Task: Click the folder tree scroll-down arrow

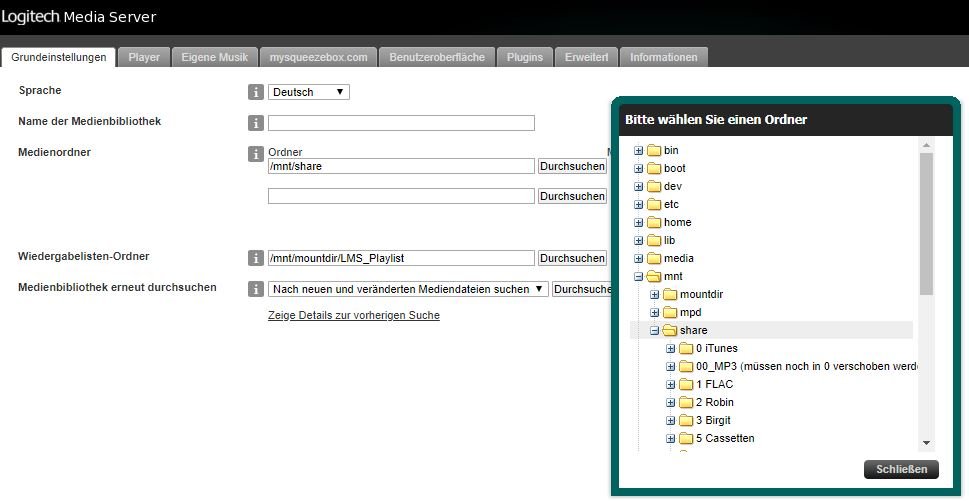Action: point(926,443)
